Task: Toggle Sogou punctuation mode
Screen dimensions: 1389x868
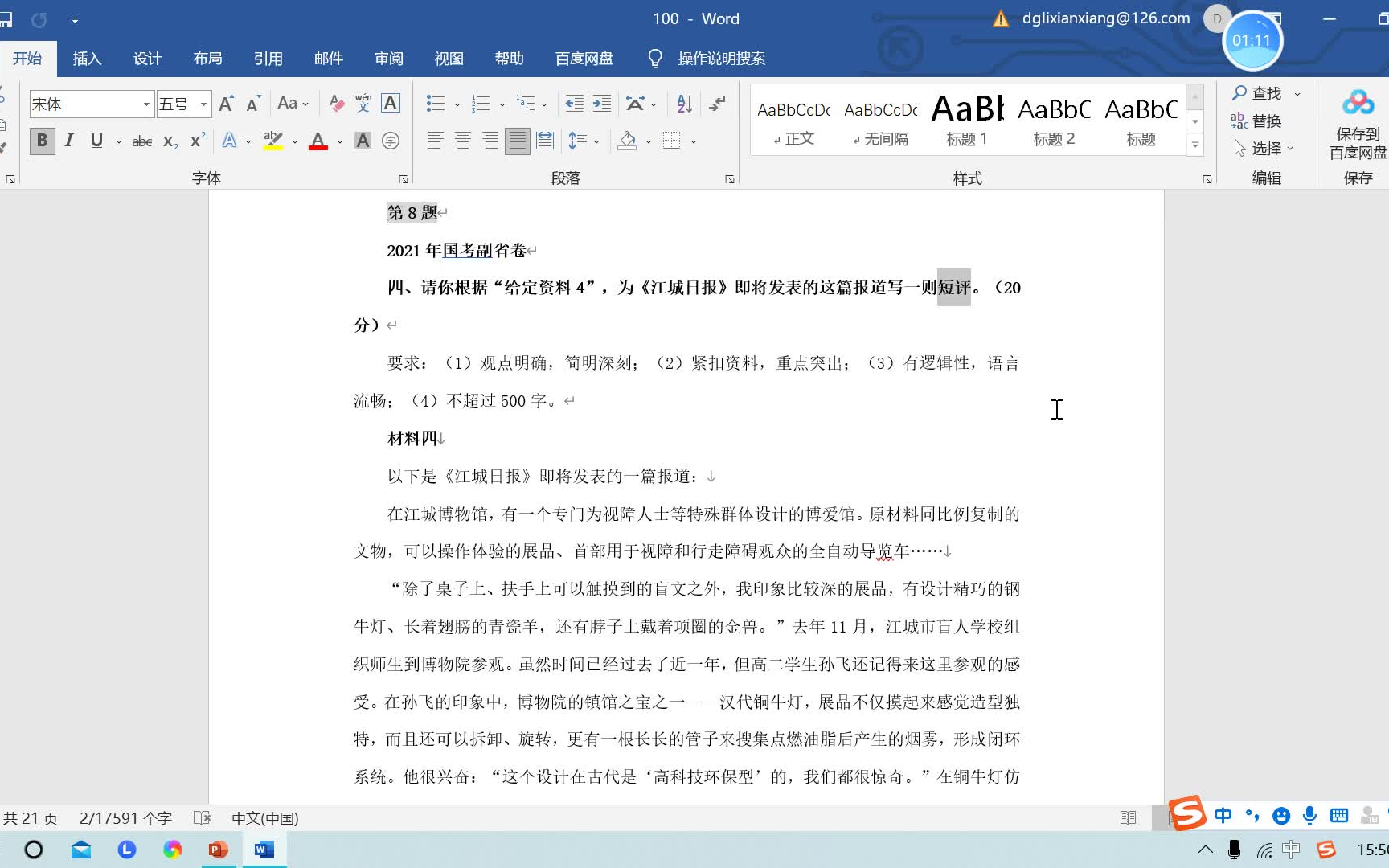Action: coord(1252,816)
